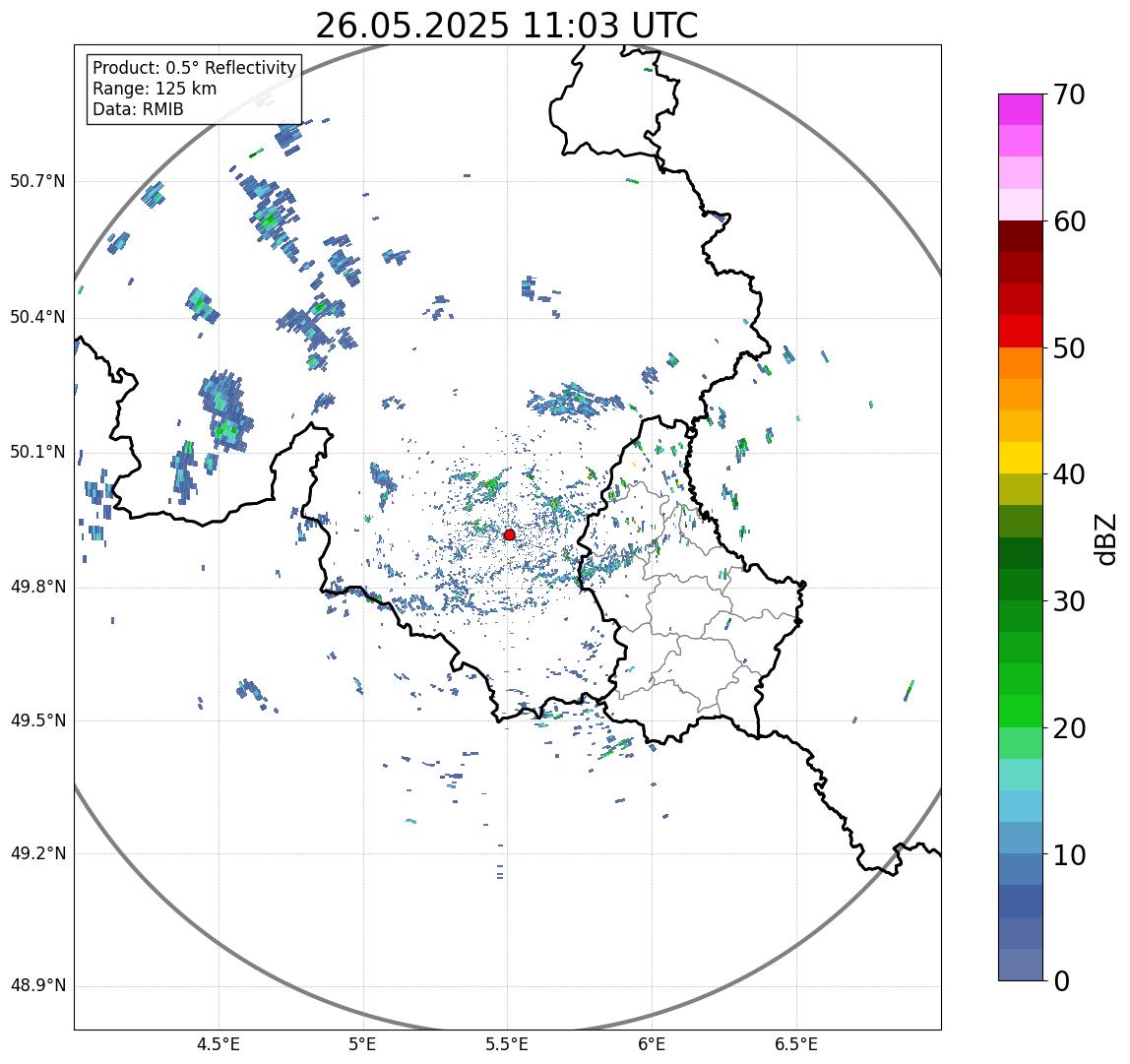Click the colorbar tick label 0
Image resolution: width=1130 pixels, height=1064 pixels.
click(1061, 981)
